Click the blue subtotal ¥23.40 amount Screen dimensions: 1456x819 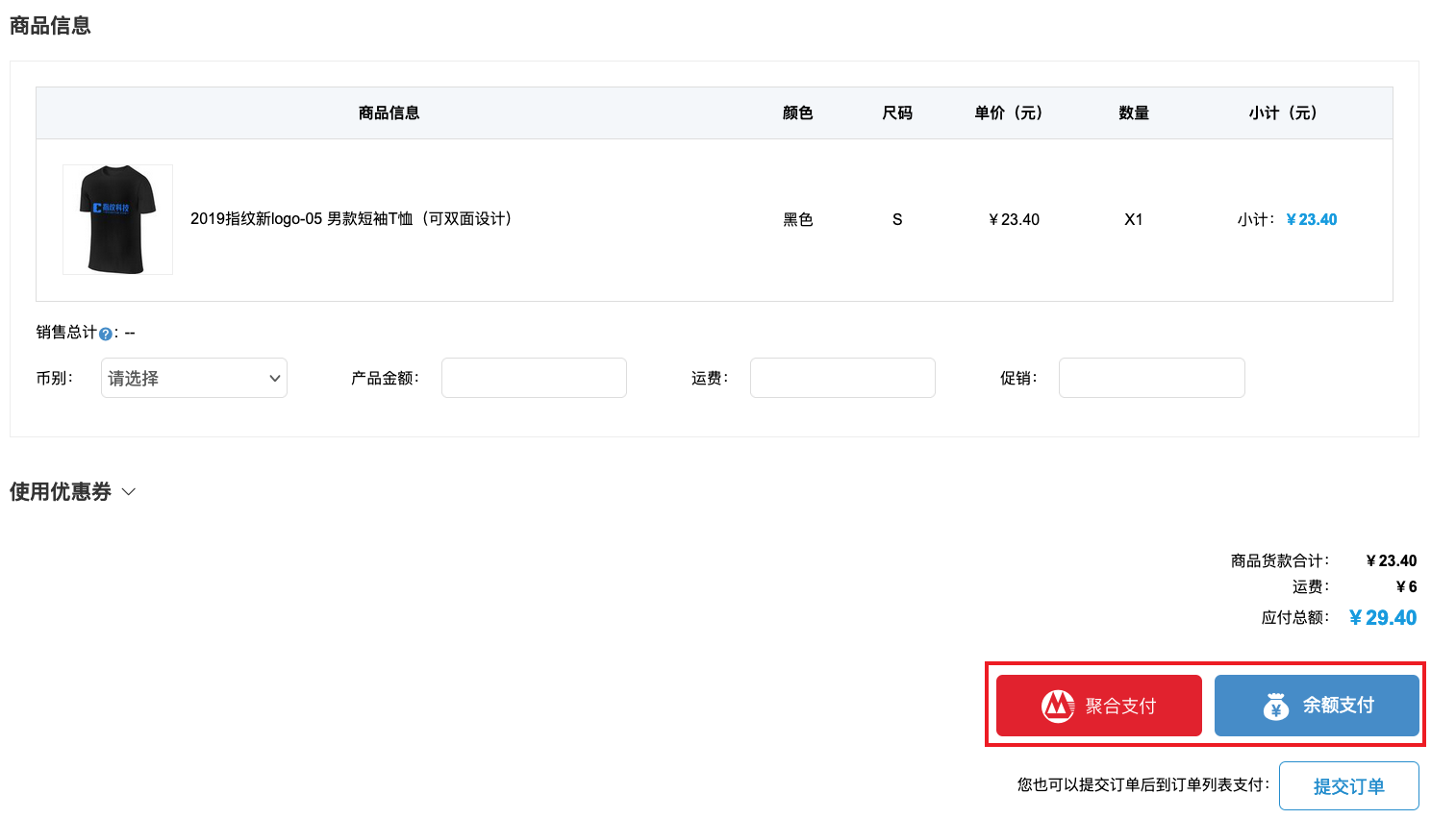point(1312,219)
